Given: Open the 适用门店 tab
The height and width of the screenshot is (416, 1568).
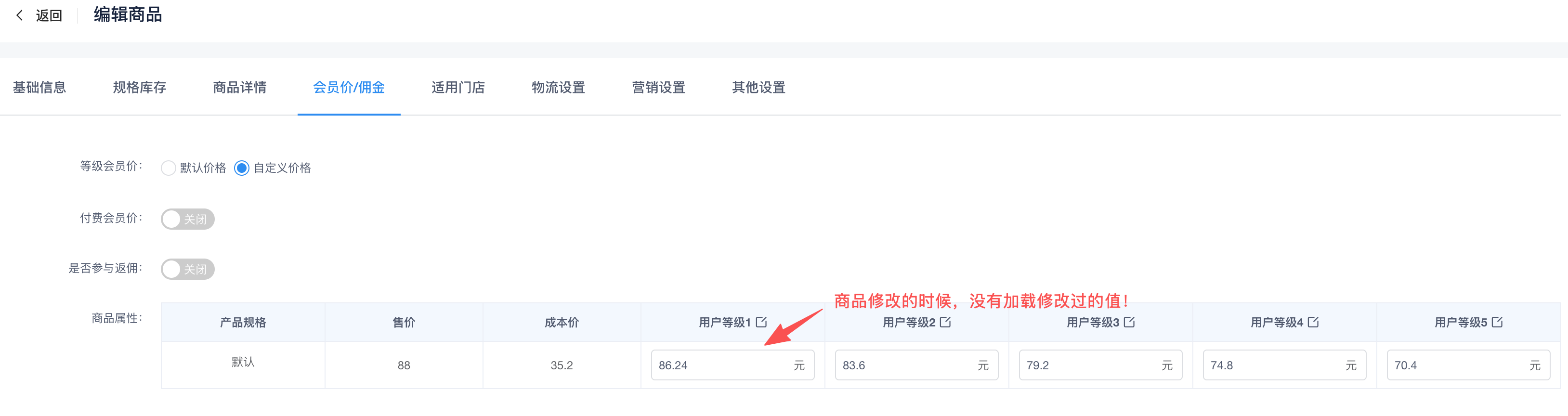Looking at the screenshot, I should tap(458, 88).
